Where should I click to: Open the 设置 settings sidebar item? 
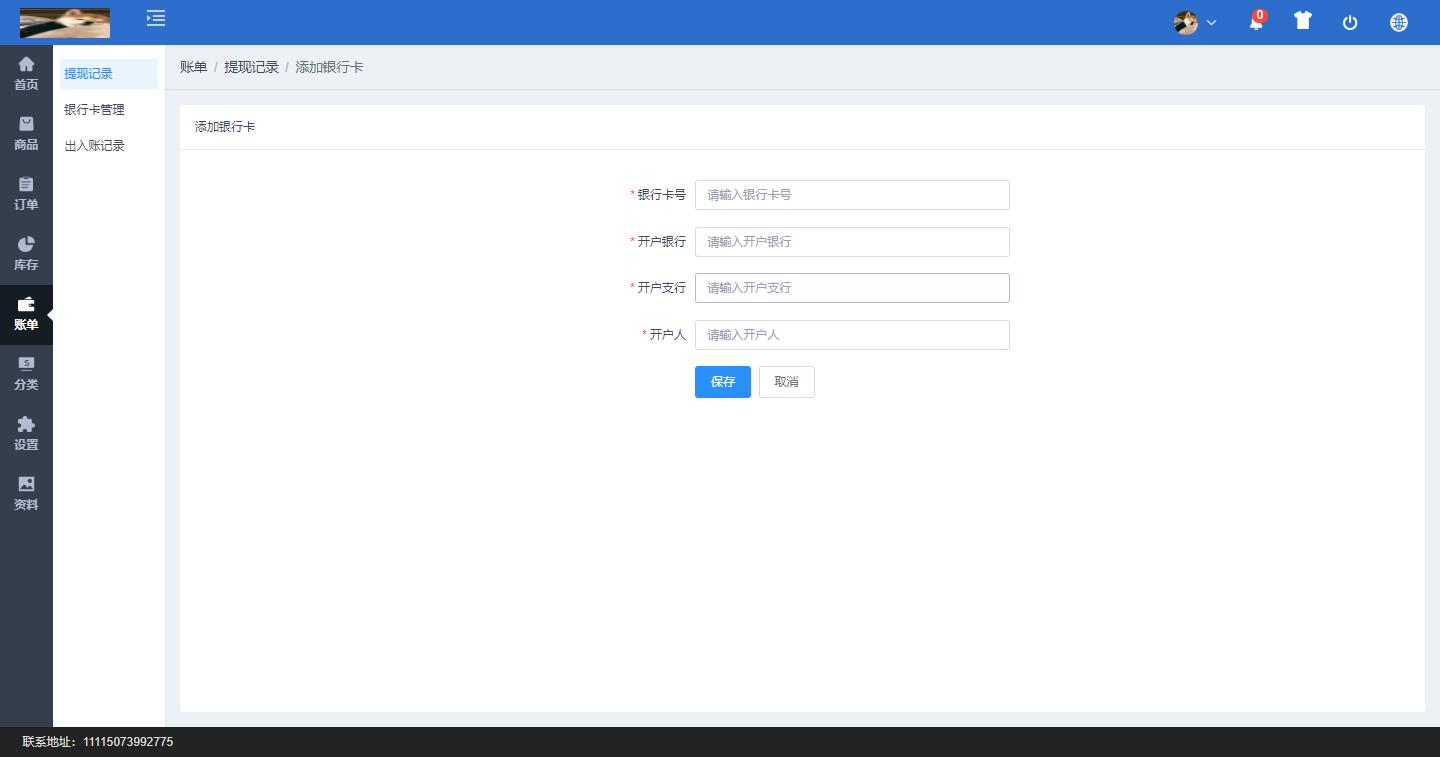pos(26,434)
